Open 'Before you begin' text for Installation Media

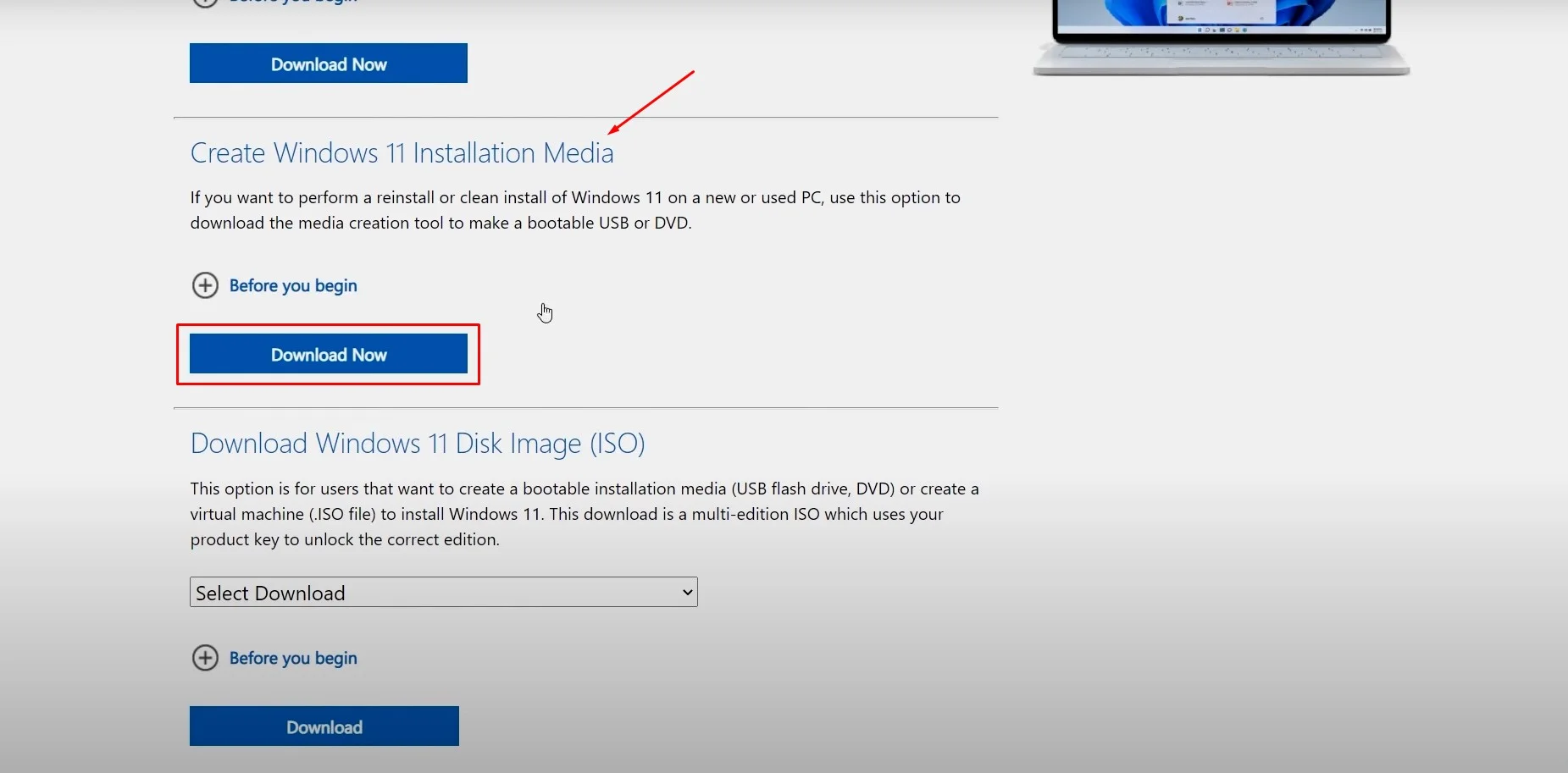pyautogui.click(x=293, y=285)
